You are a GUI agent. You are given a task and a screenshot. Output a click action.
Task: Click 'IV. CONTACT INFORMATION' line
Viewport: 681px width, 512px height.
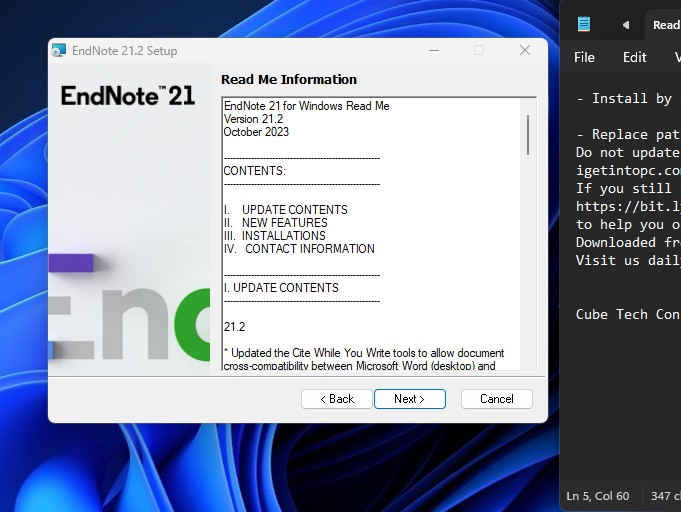coord(299,249)
